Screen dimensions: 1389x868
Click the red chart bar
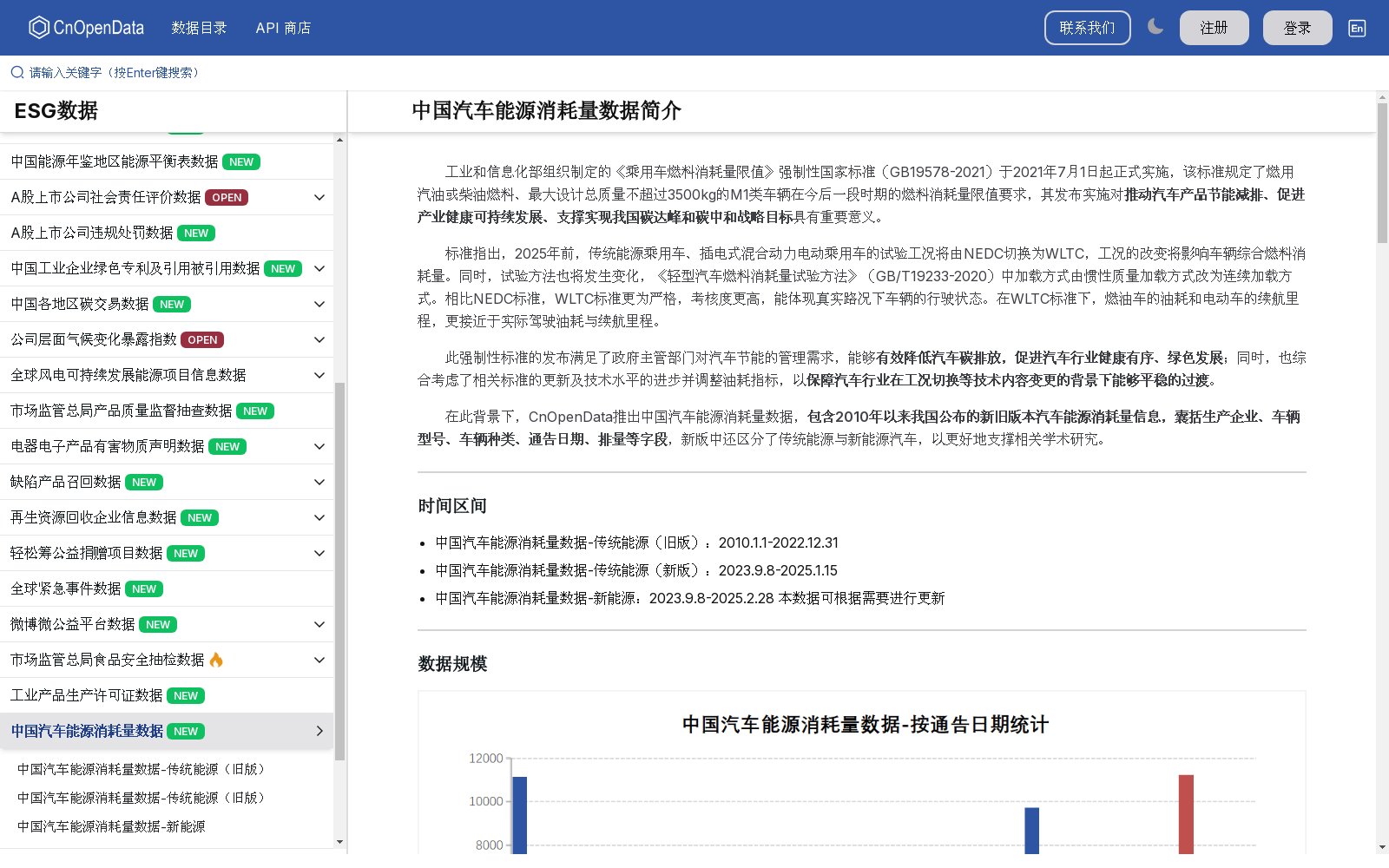point(1186,814)
